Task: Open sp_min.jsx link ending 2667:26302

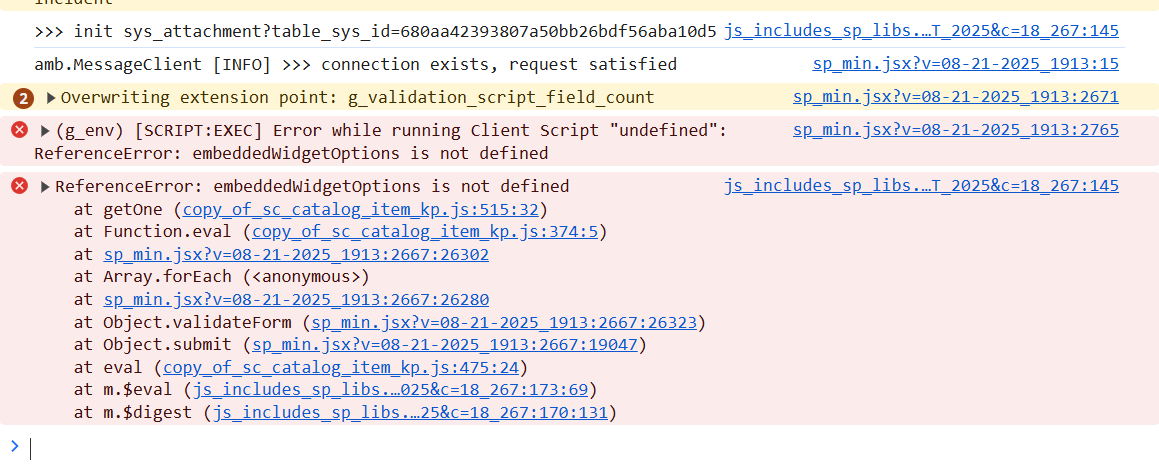Action: click(296, 255)
